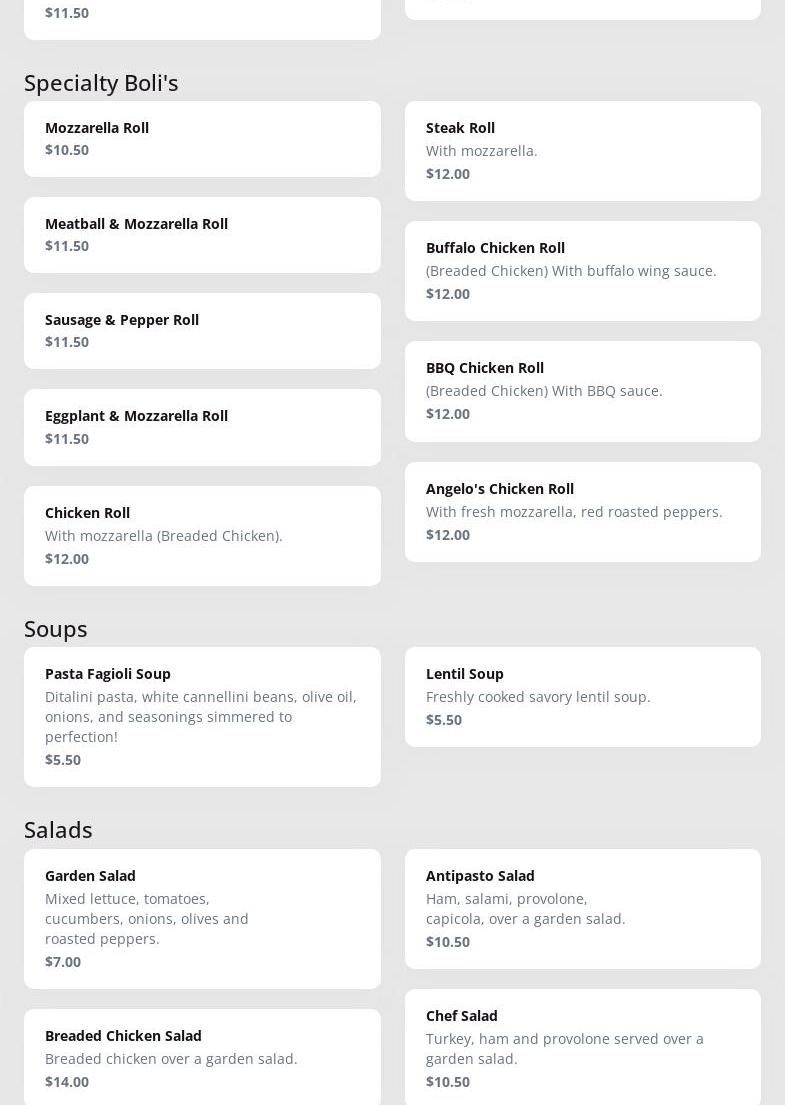Click Sausage & Pepper Roll

pos(202,331)
